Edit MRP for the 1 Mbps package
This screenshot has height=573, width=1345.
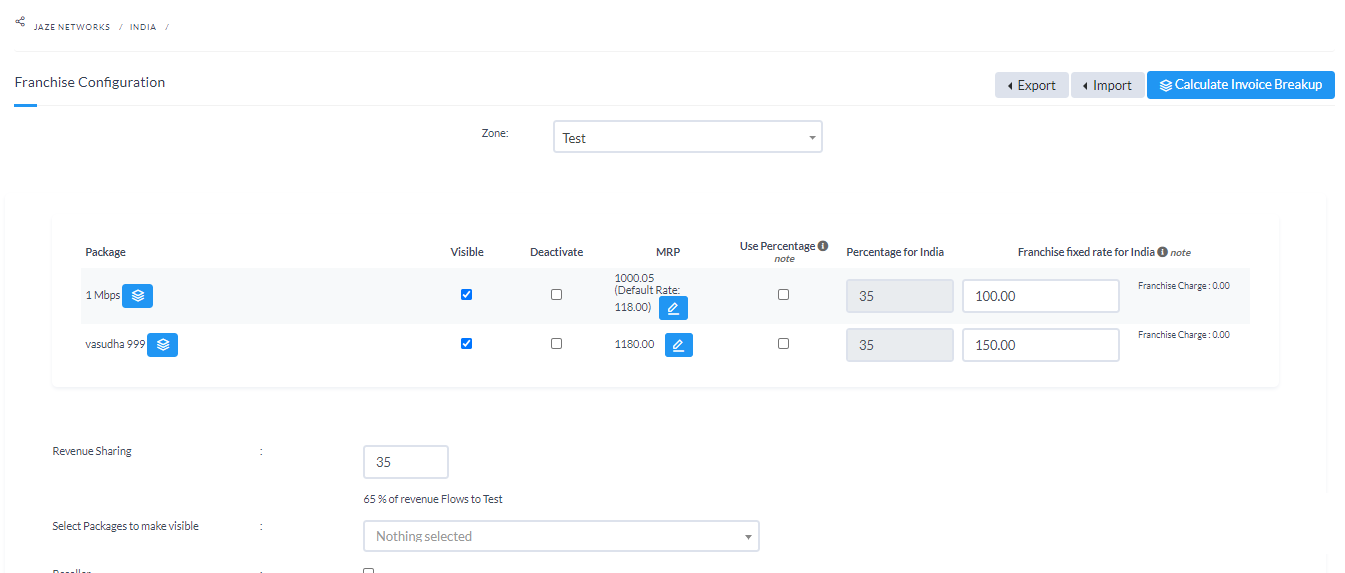coord(673,308)
